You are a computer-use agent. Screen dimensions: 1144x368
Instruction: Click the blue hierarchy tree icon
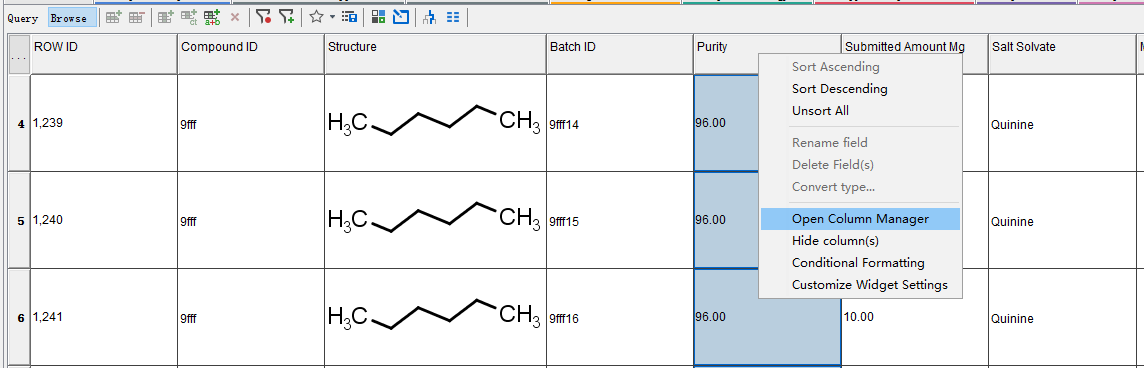point(430,17)
